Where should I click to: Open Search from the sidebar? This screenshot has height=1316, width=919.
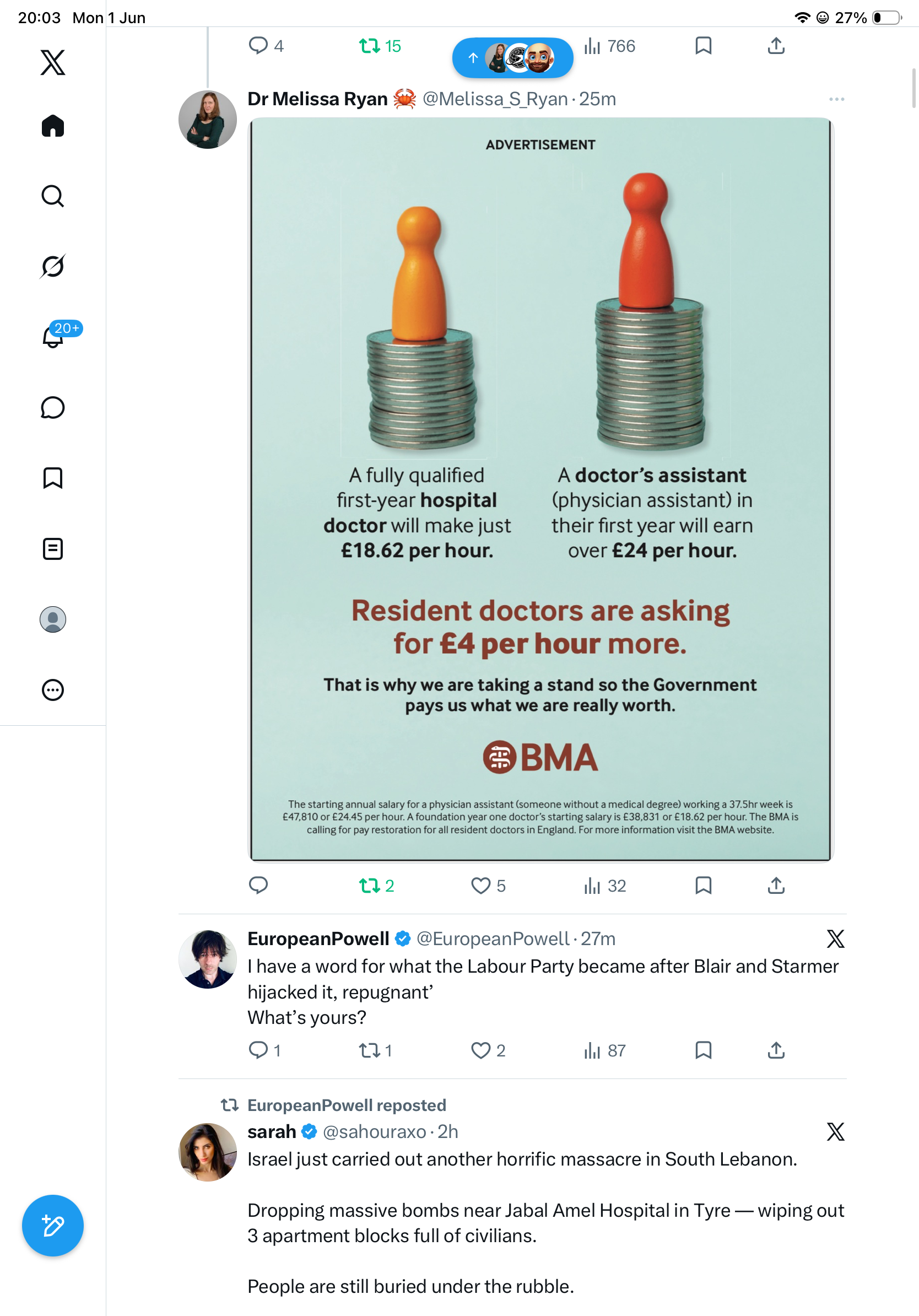pyautogui.click(x=53, y=196)
